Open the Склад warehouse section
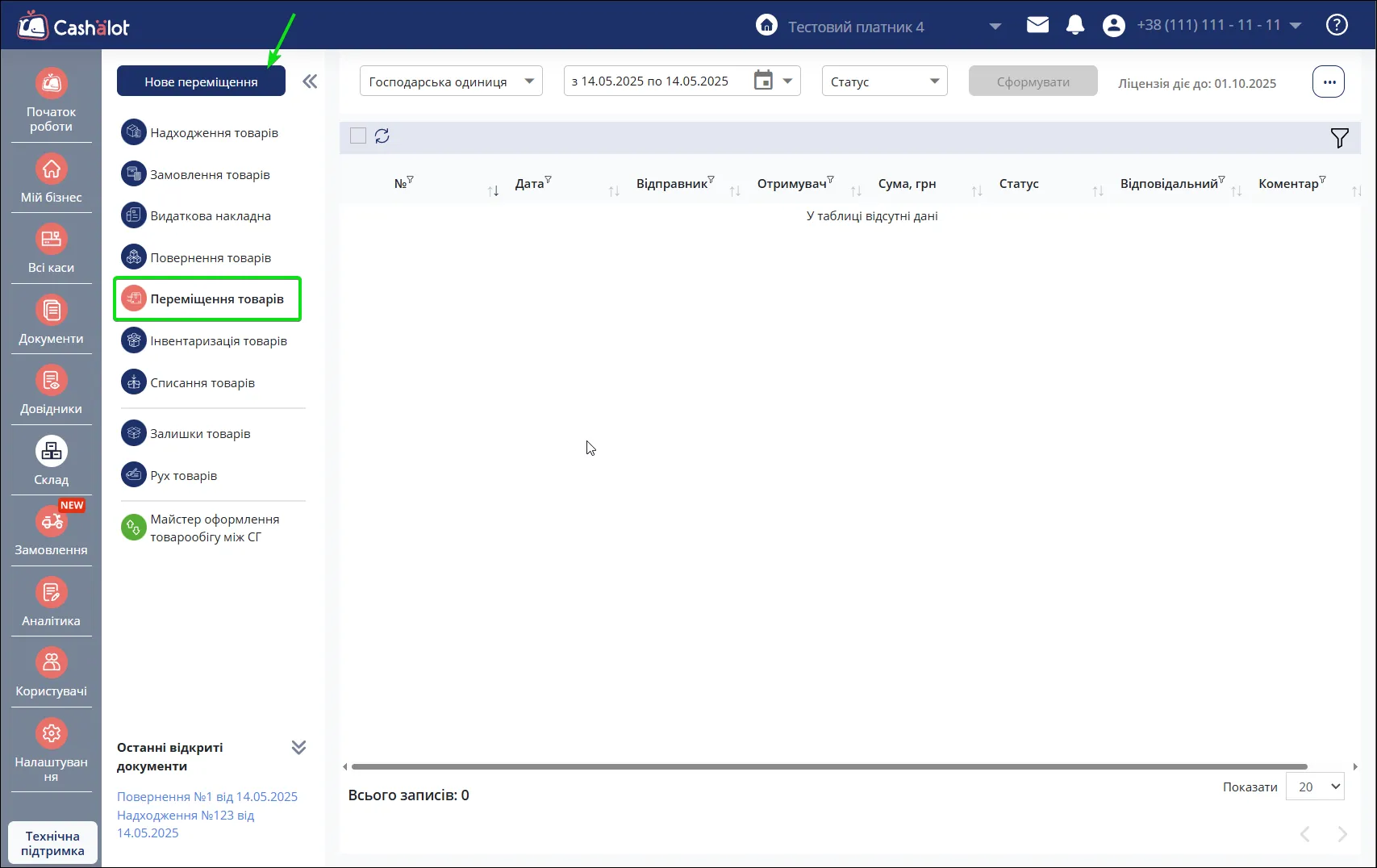This screenshot has height=868, width=1377. 51,461
